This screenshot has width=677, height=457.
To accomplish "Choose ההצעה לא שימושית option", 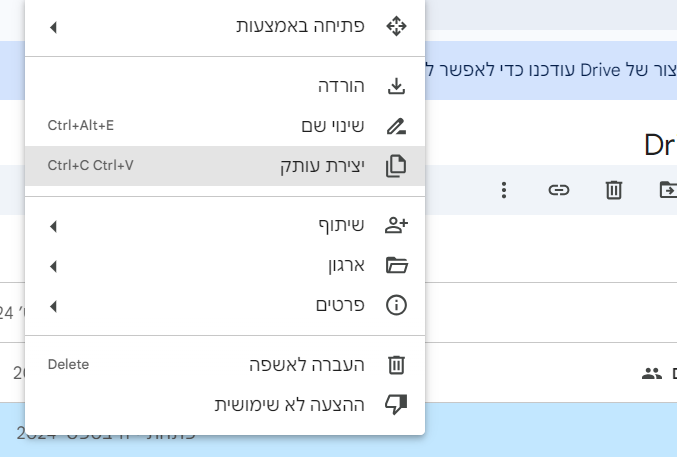I will (290, 405).
